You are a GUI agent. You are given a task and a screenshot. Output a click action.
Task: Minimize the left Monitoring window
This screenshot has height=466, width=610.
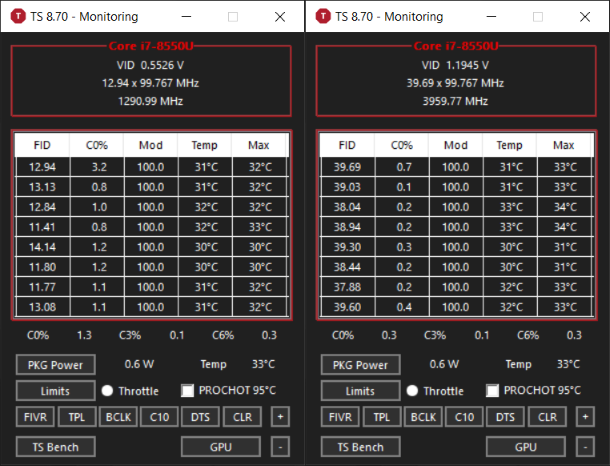(x=186, y=17)
